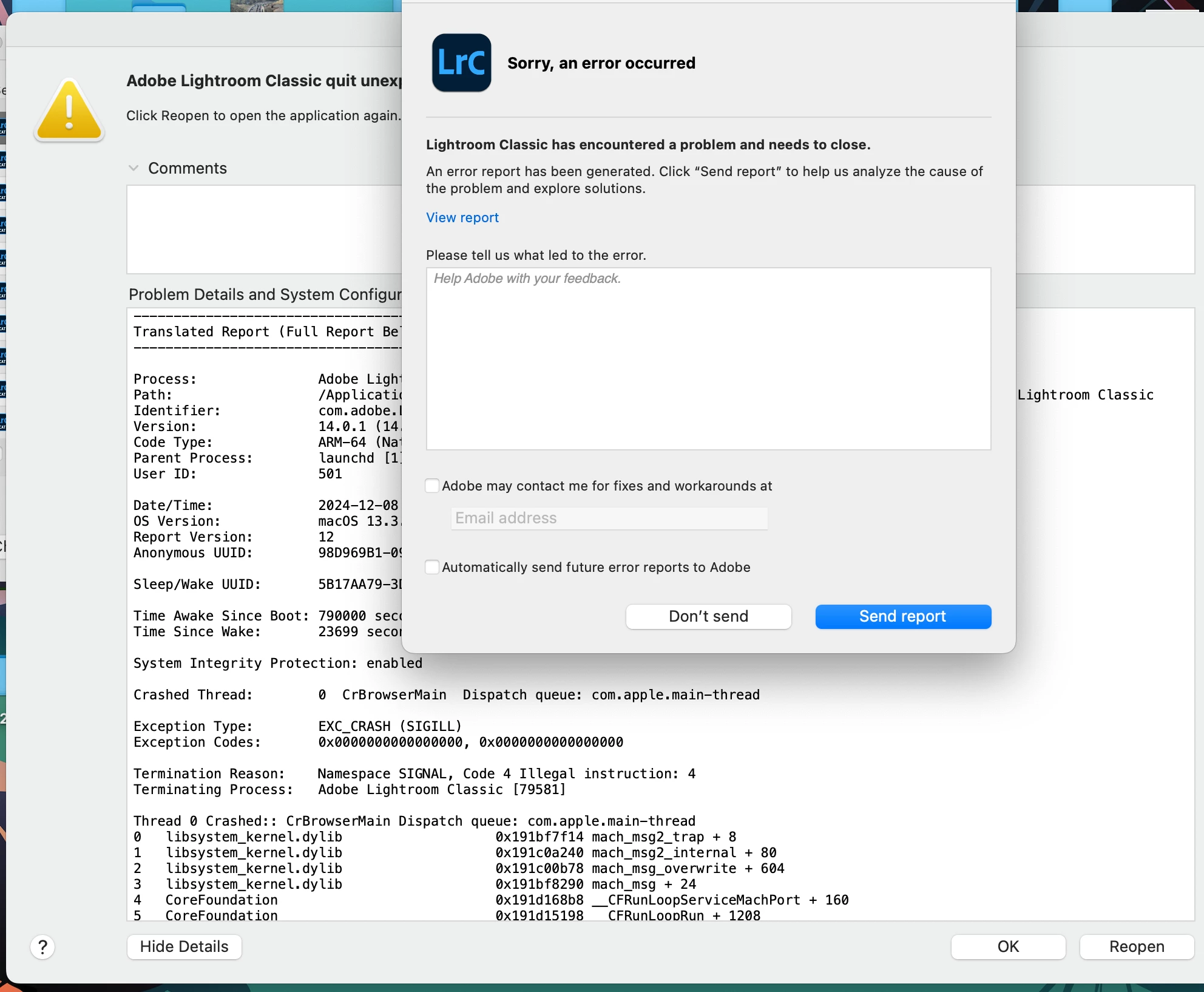The width and height of the screenshot is (1204, 992).
Task: Choose Don't send
Action: click(x=708, y=616)
